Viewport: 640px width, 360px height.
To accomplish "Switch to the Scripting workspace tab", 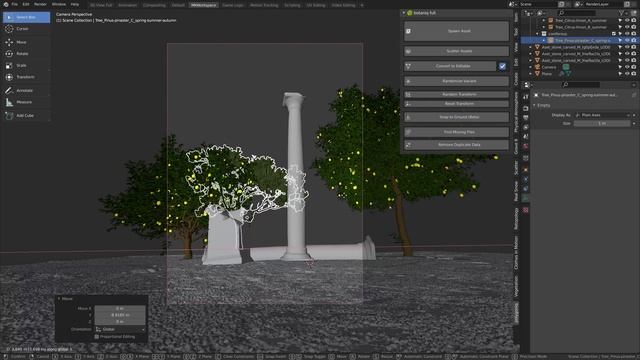I will 292,5.
